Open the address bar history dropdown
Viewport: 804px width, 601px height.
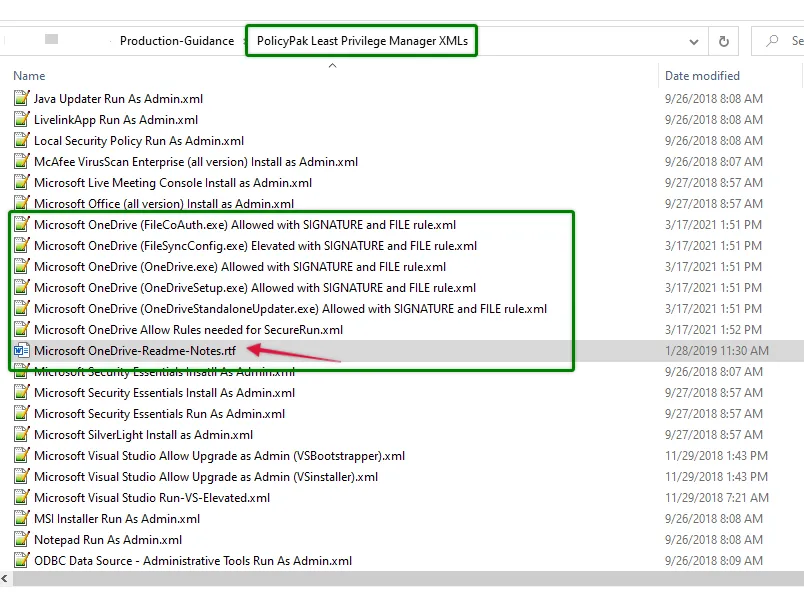coord(694,41)
